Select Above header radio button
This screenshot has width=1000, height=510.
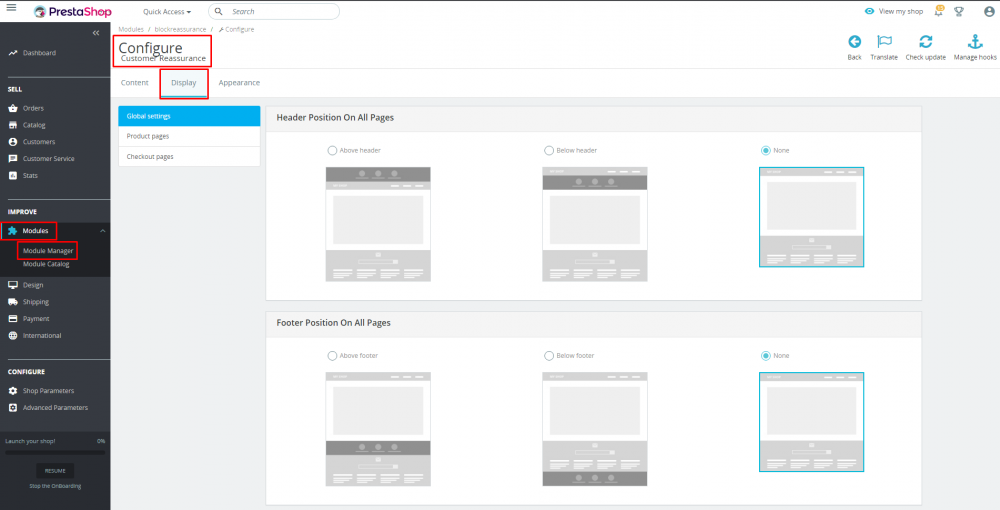[x=332, y=150]
